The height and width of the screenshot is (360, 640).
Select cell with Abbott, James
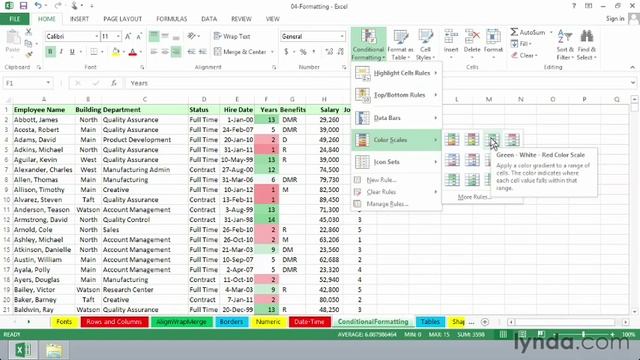click(44, 120)
